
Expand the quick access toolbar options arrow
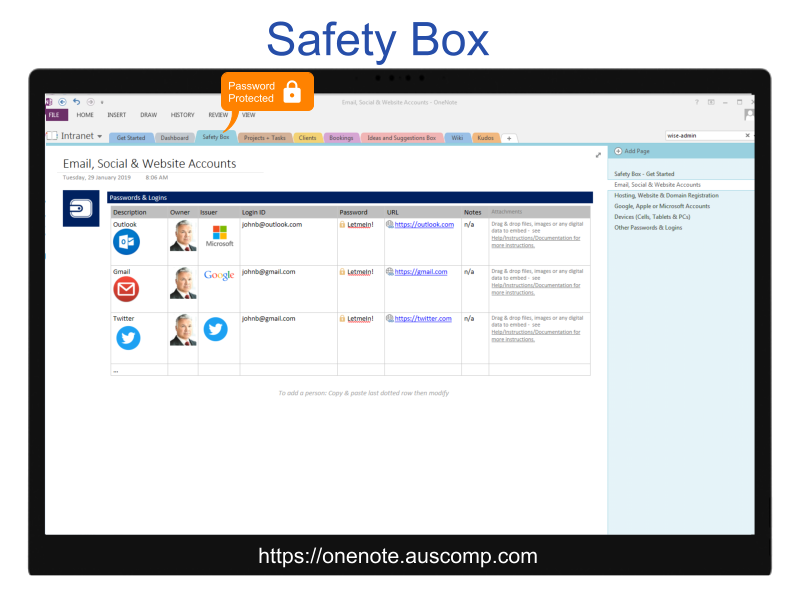click(102, 101)
